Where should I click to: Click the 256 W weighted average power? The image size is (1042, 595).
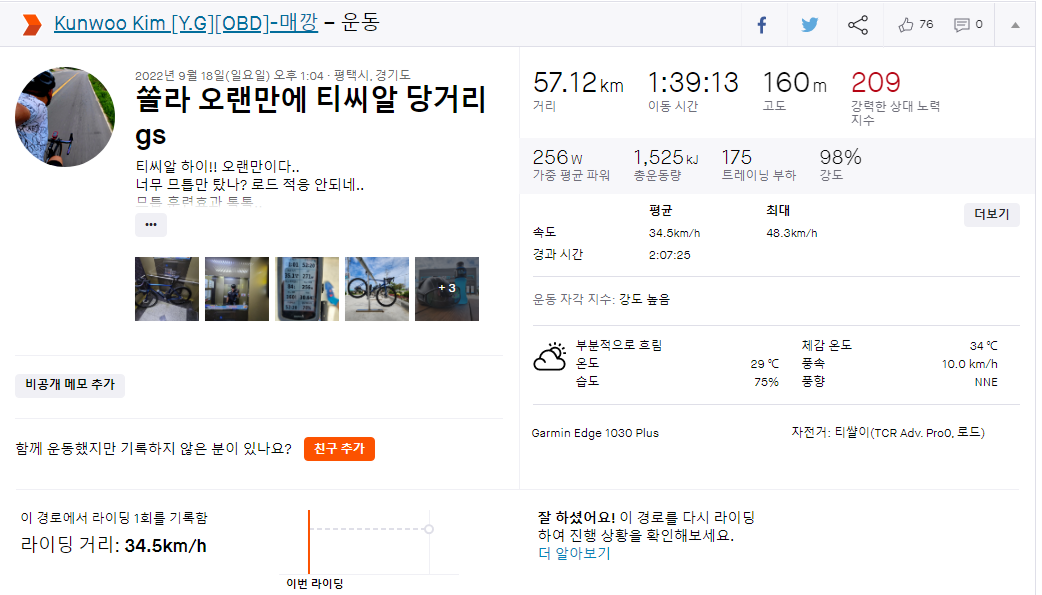(558, 158)
